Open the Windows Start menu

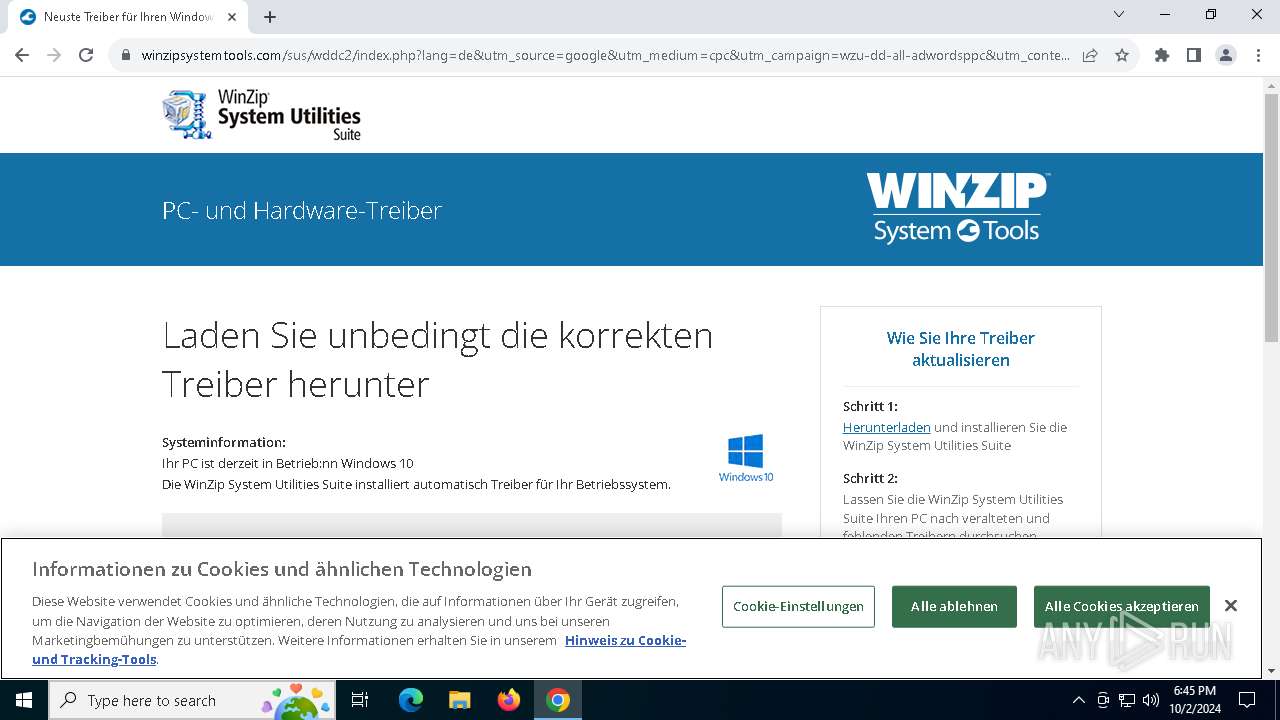click(x=24, y=700)
